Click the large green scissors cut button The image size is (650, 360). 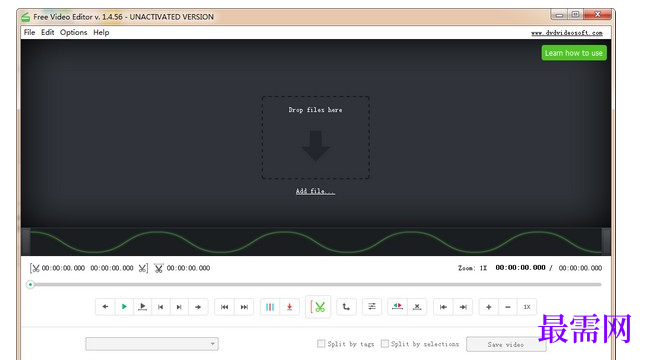click(x=318, y=307)
